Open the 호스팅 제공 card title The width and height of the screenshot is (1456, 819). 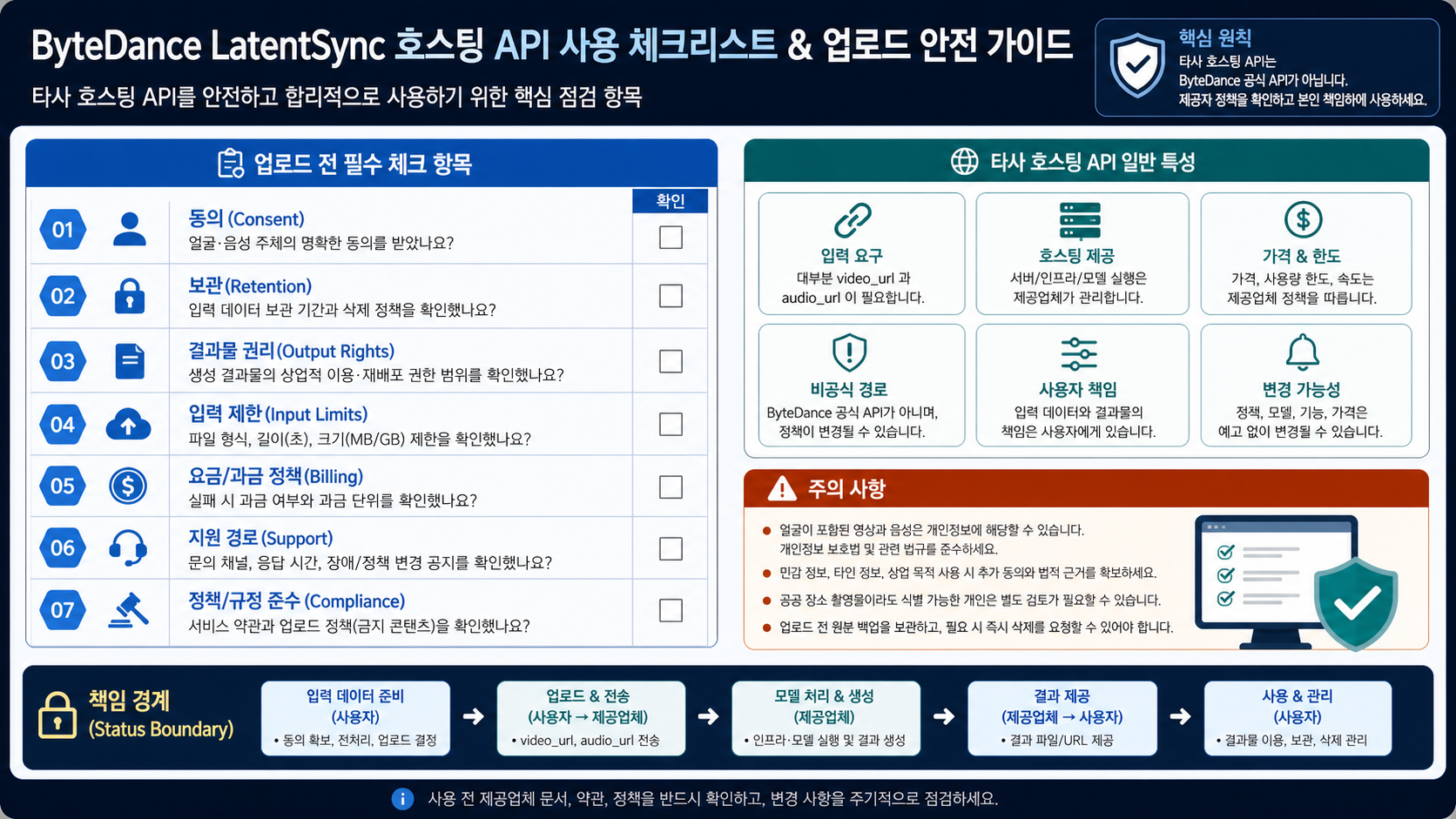pos(1076,256)
